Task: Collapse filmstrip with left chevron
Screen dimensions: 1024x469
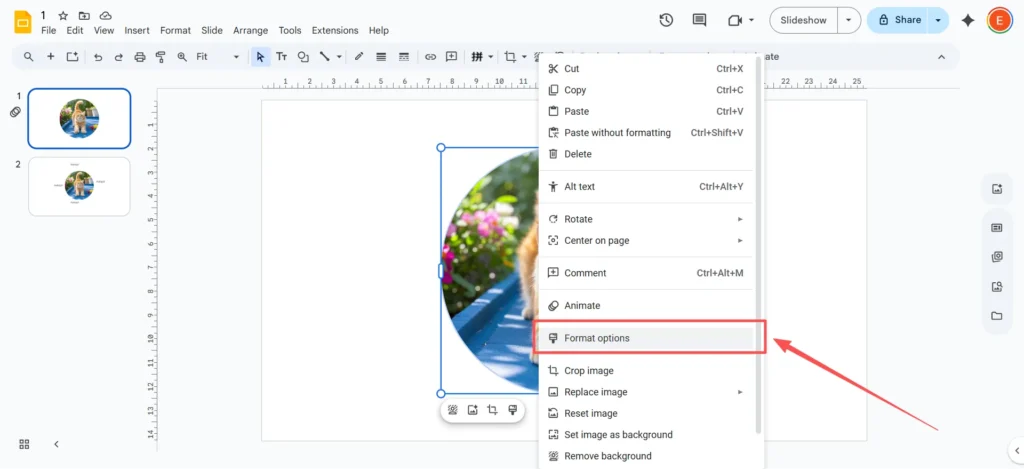Action: coord(56,444)
